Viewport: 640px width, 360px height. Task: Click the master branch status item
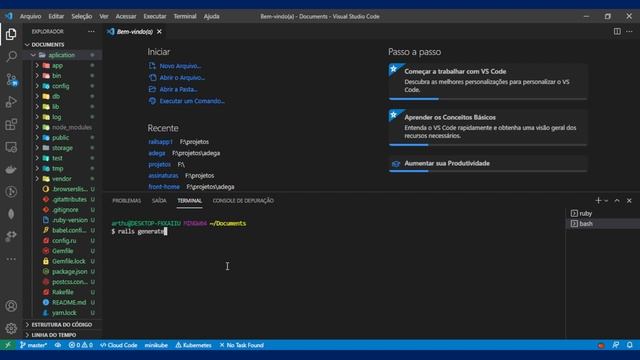click(x=33, y=345)
